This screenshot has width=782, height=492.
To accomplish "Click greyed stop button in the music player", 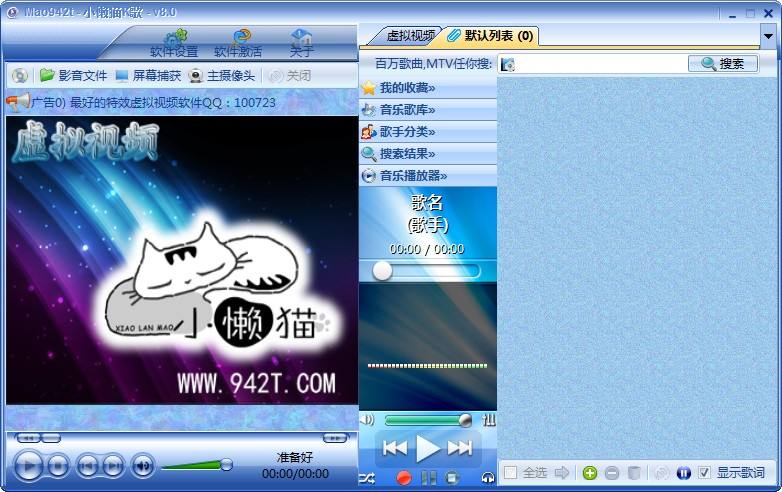I will tap(452, 478).
